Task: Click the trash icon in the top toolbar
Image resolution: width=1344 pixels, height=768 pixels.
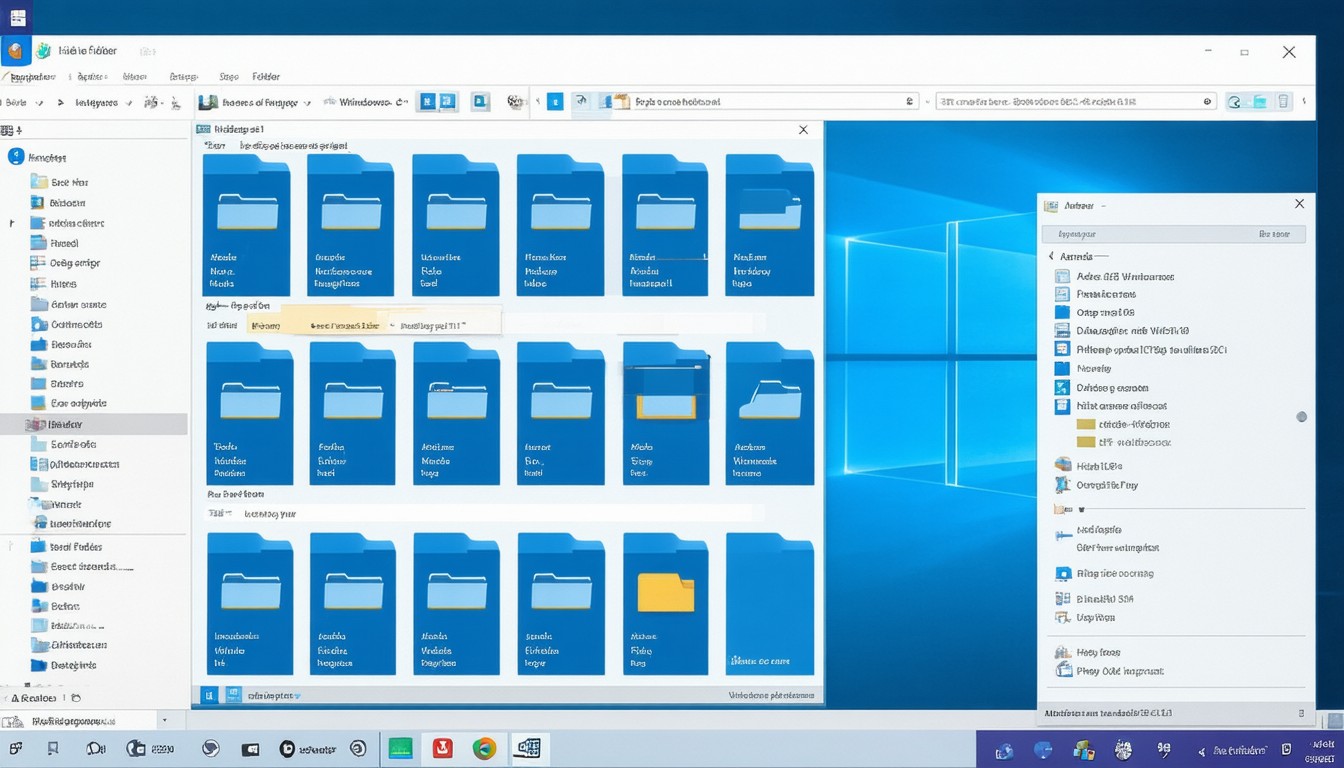Action: 1284,101
